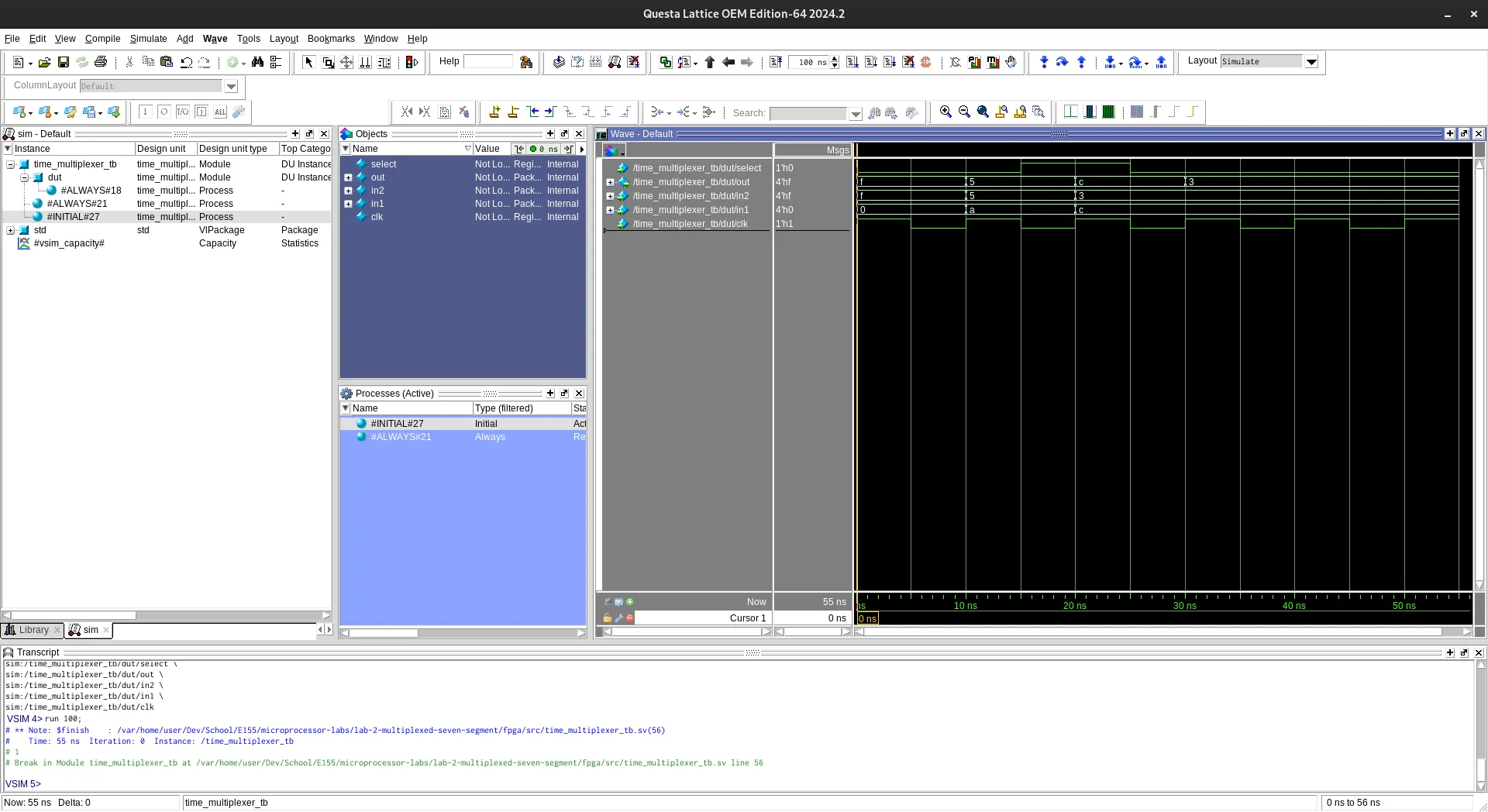Click the zoom (+) button on the sim panel header
This screenshot has height=812, width=1488.
(296, 133)
